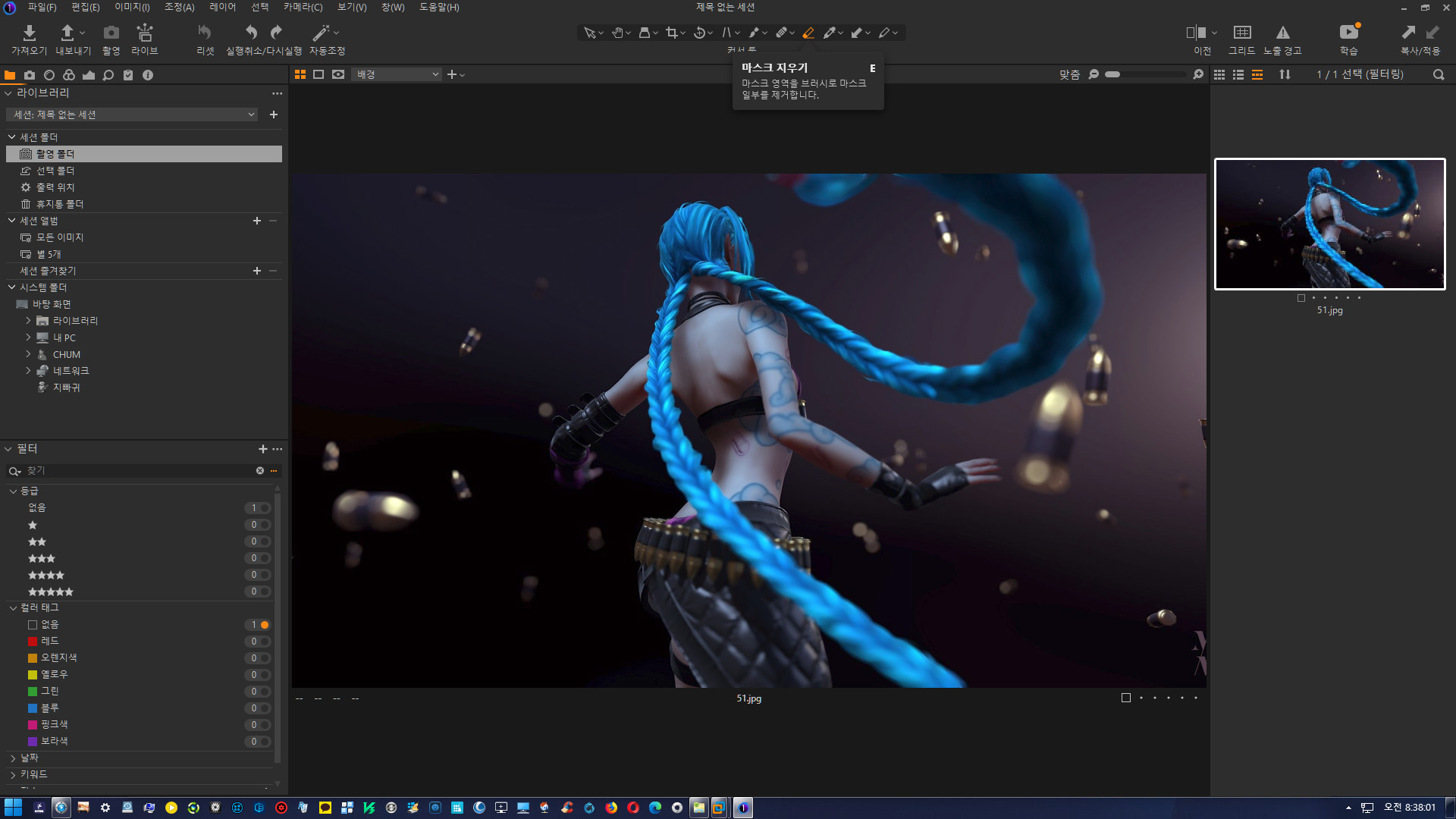
Task: Expand the Keywords (키워드) filter section
Action: (x=13, y=775)
